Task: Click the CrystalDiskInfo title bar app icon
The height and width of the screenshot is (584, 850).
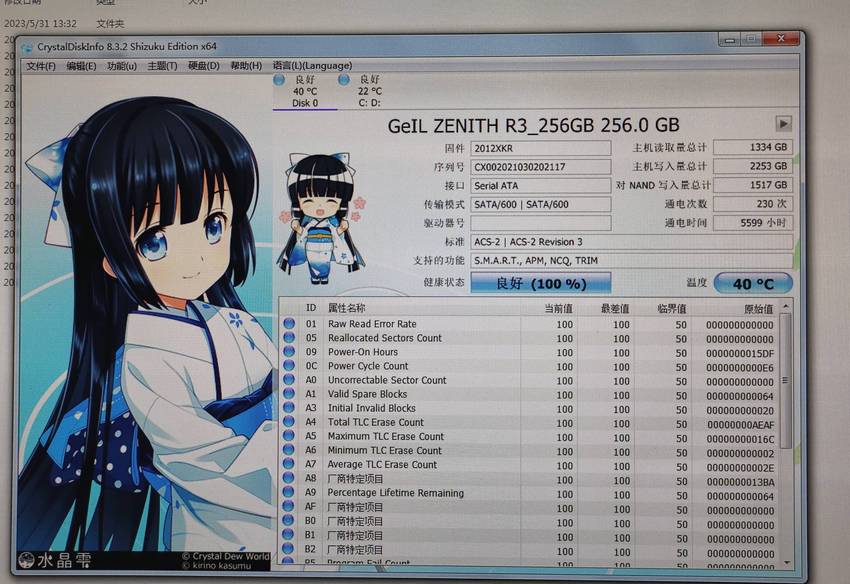Action: [27, 48]
